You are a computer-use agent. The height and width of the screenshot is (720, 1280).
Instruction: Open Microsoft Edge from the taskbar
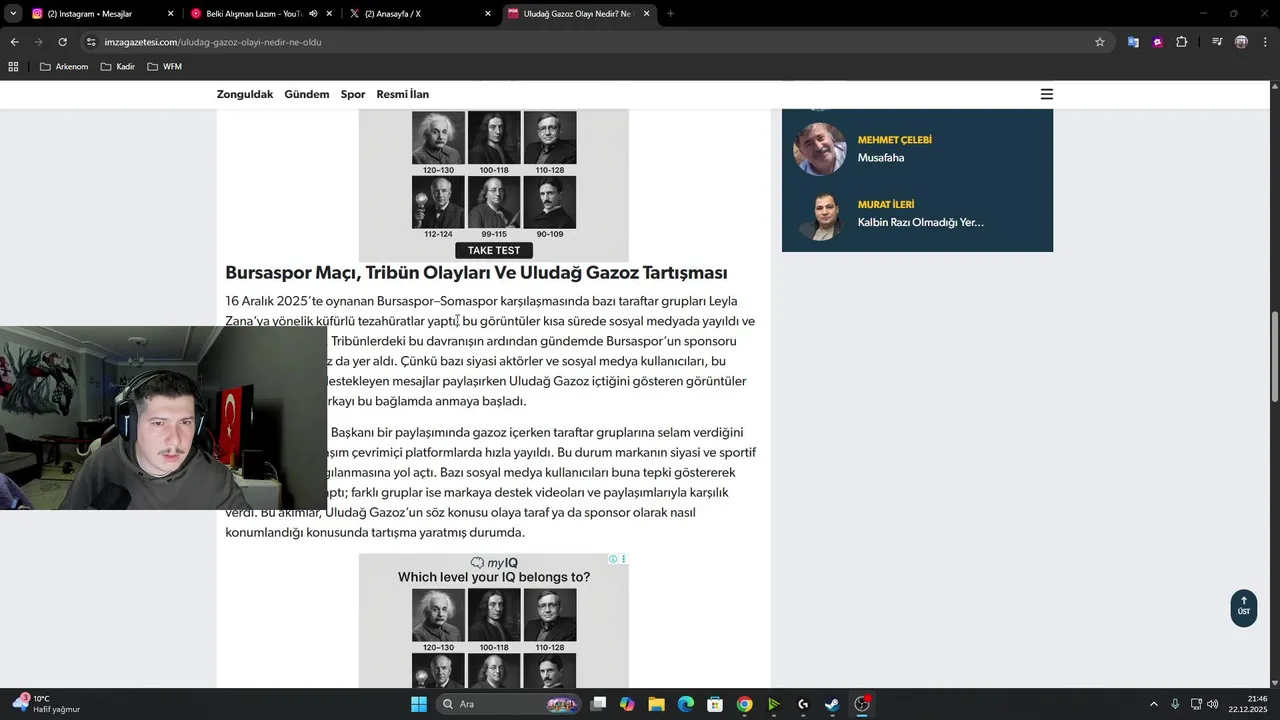(x=686, y=704)
